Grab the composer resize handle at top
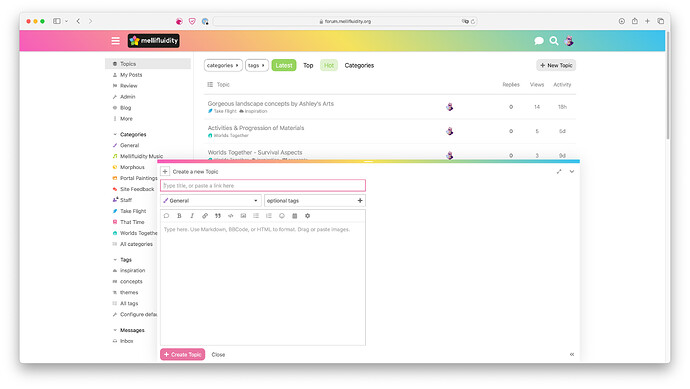Viewport: 690px width, 389px height. [x=368, y=161]
